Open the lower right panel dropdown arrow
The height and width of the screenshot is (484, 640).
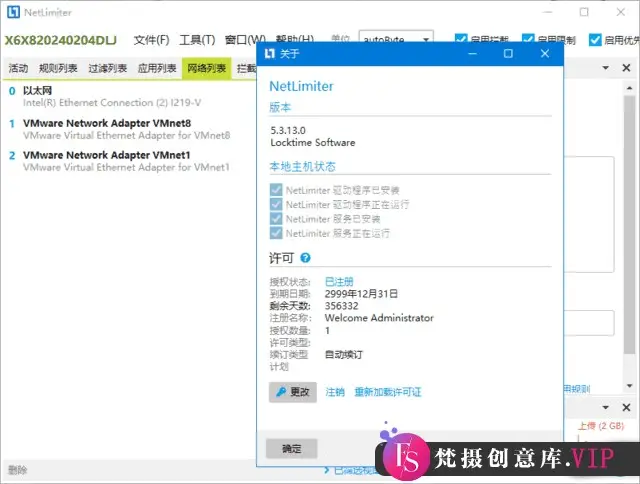coord(606,407)
